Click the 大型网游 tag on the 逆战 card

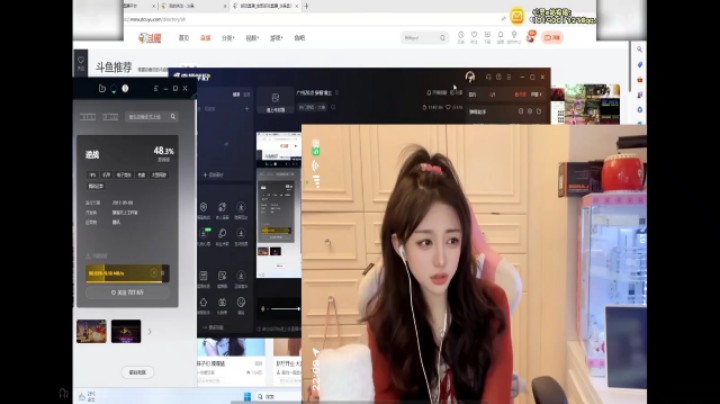point(159,175)
